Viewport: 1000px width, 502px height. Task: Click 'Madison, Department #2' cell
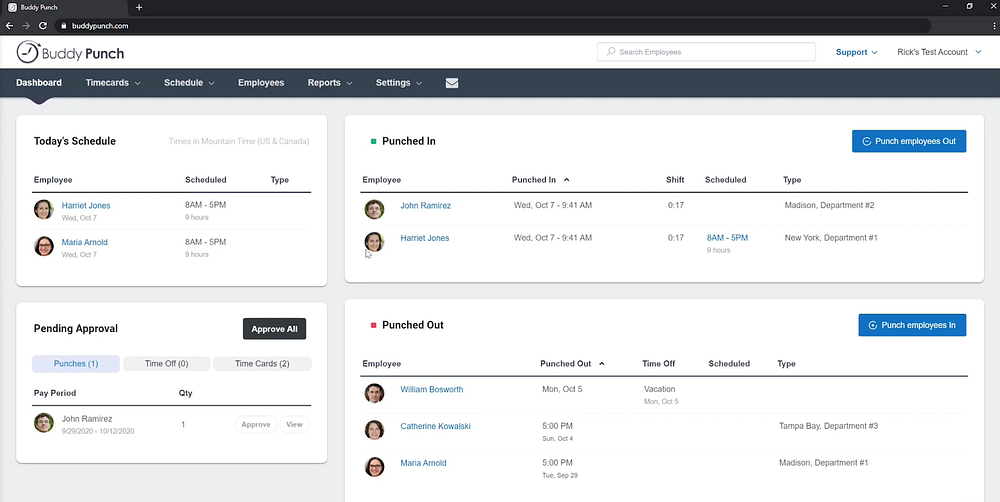[829, 205]
